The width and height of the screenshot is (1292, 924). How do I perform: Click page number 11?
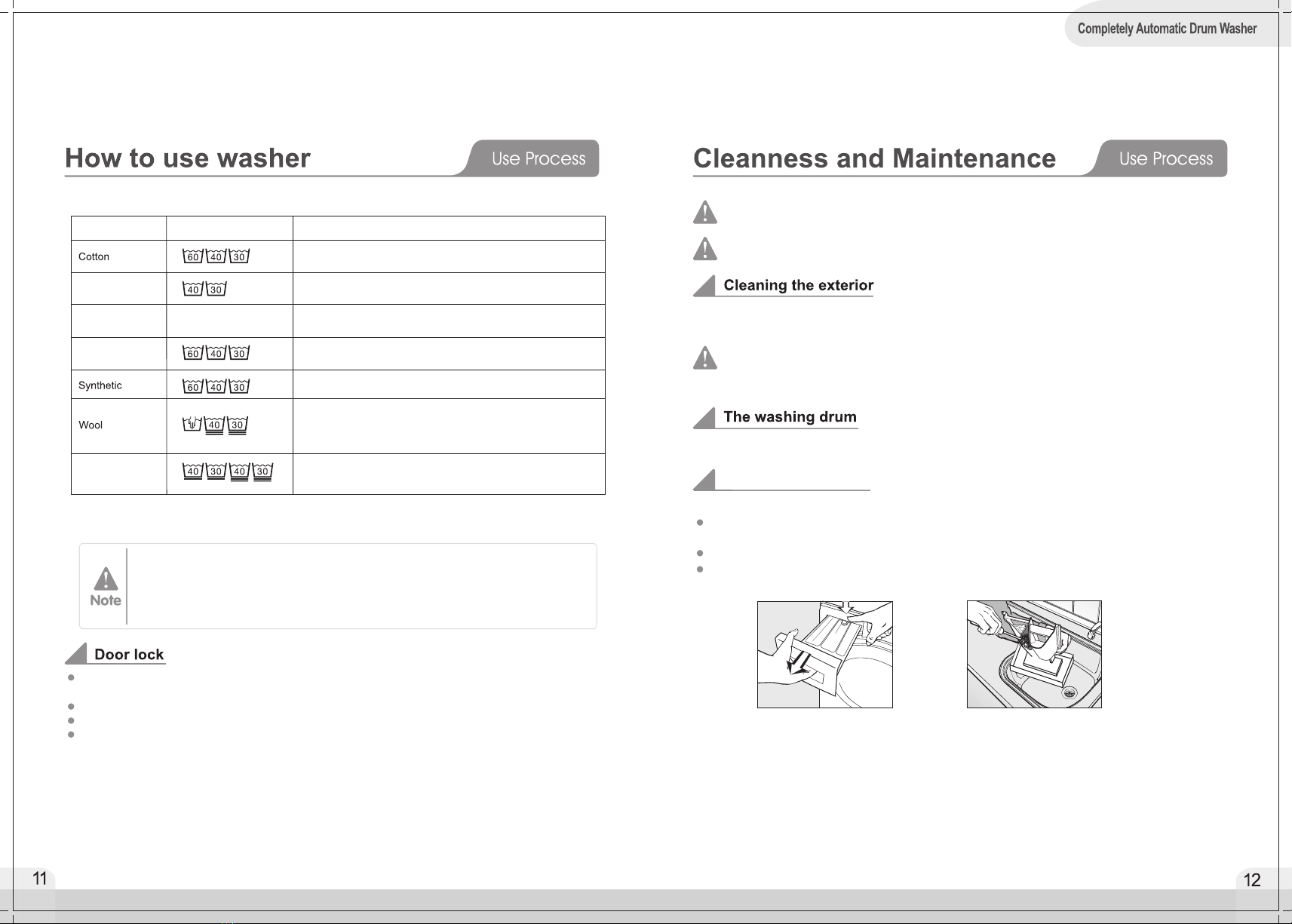40,878
